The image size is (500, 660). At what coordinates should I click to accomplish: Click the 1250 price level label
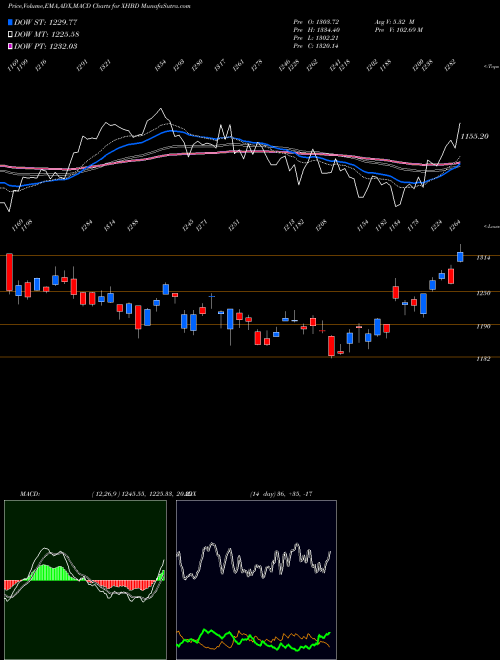coord(483,293)
